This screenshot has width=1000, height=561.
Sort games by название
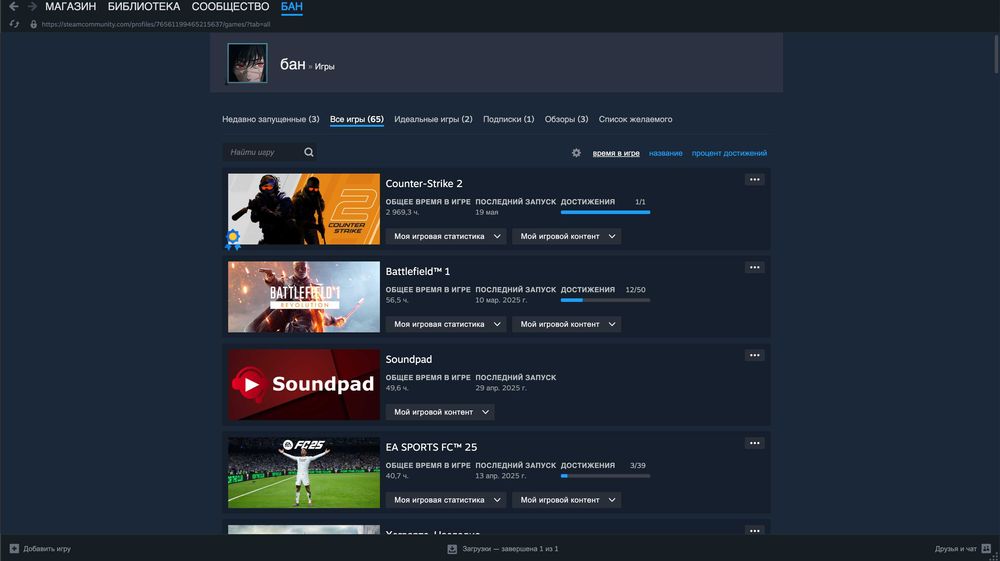pyautogui.click(x=665, y=153)
